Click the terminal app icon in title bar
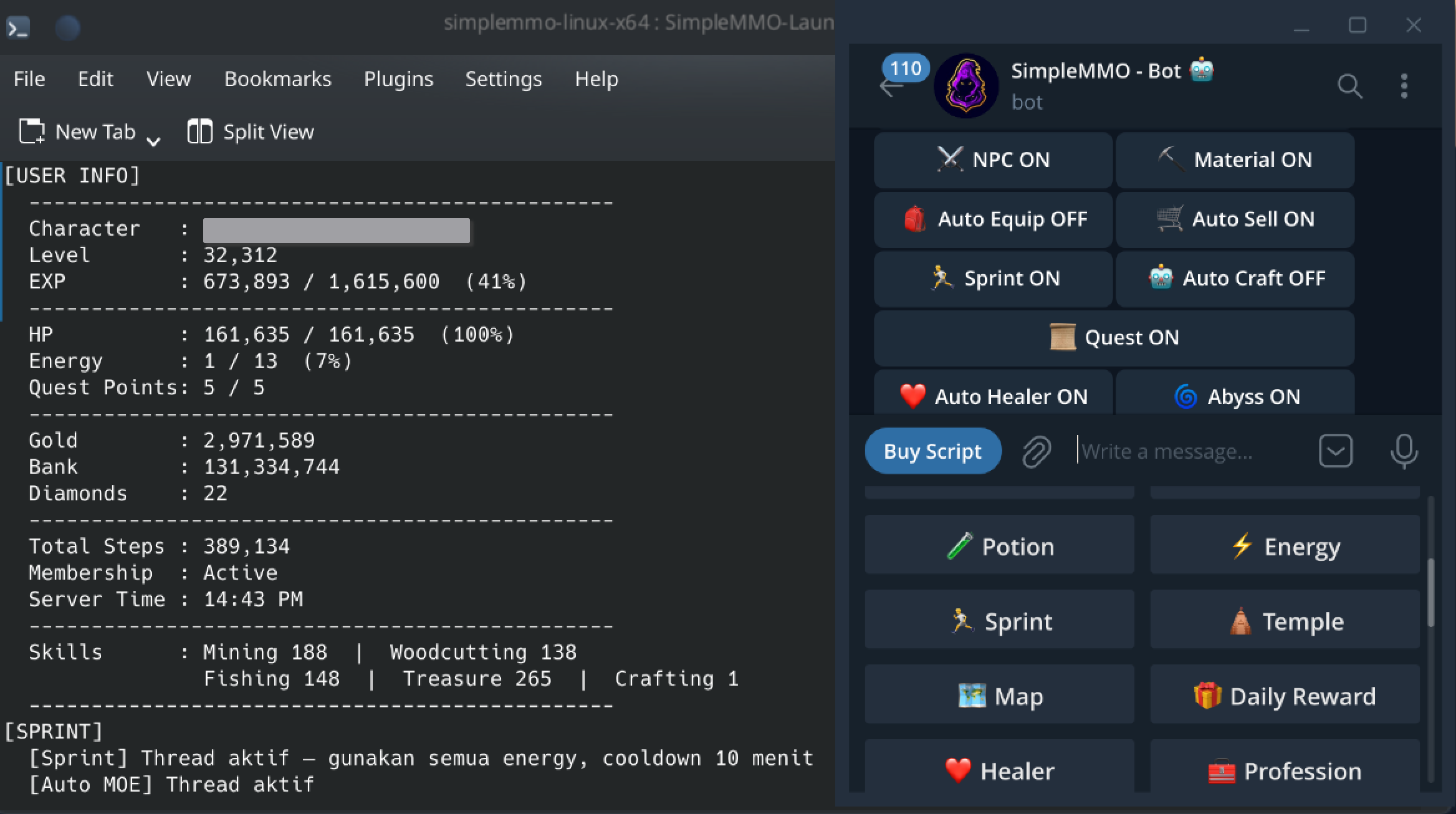The width and height of the screenshot is (1456, 814). point(17,27)
